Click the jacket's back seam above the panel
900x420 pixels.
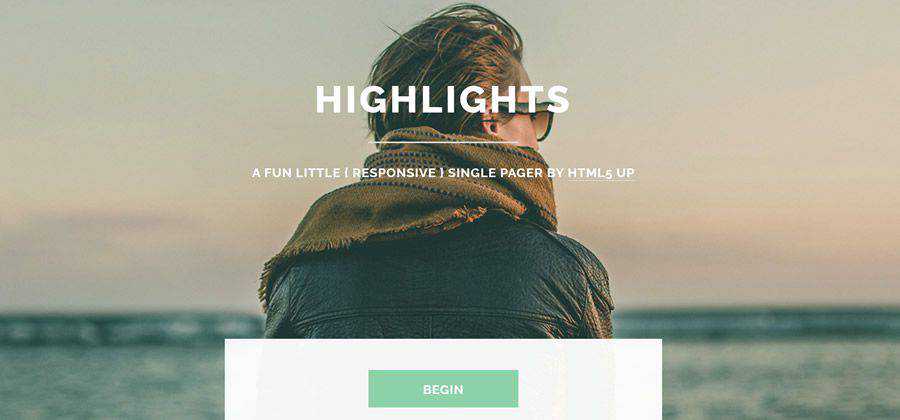tap(436, 313)
